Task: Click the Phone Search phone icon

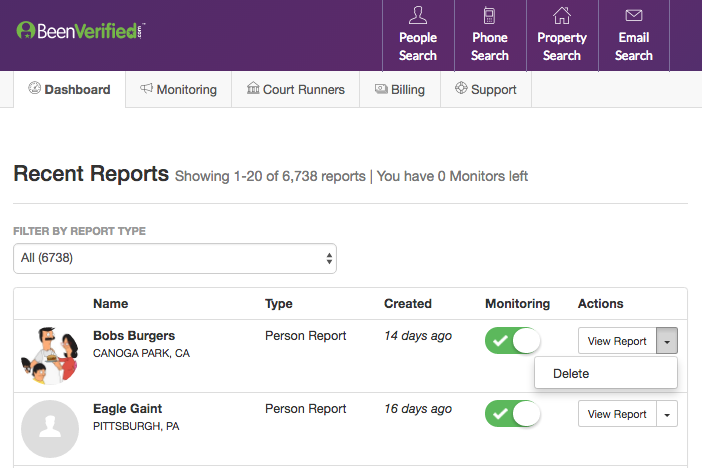Action: [489, 15]
